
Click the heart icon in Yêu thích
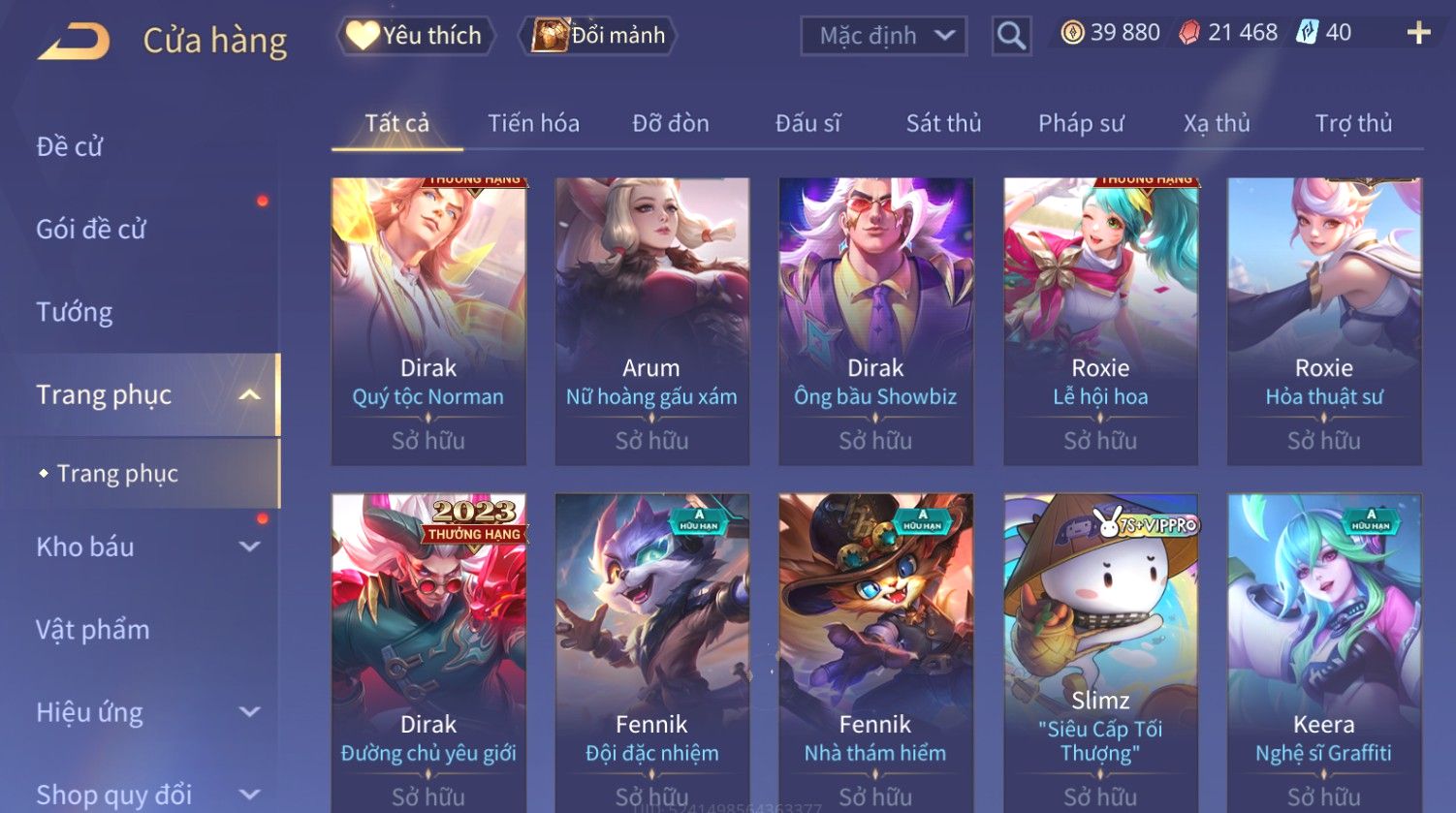point(363,36)
